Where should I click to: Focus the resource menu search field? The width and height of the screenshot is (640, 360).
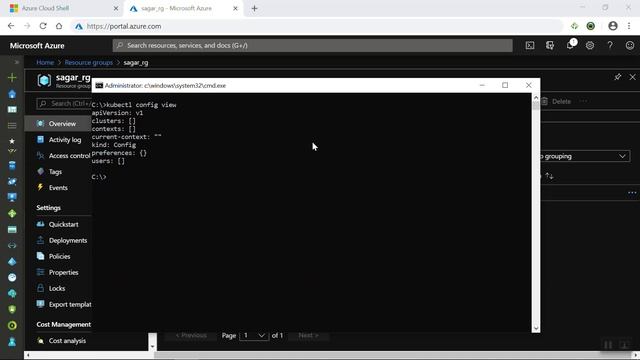click(64, 104)
